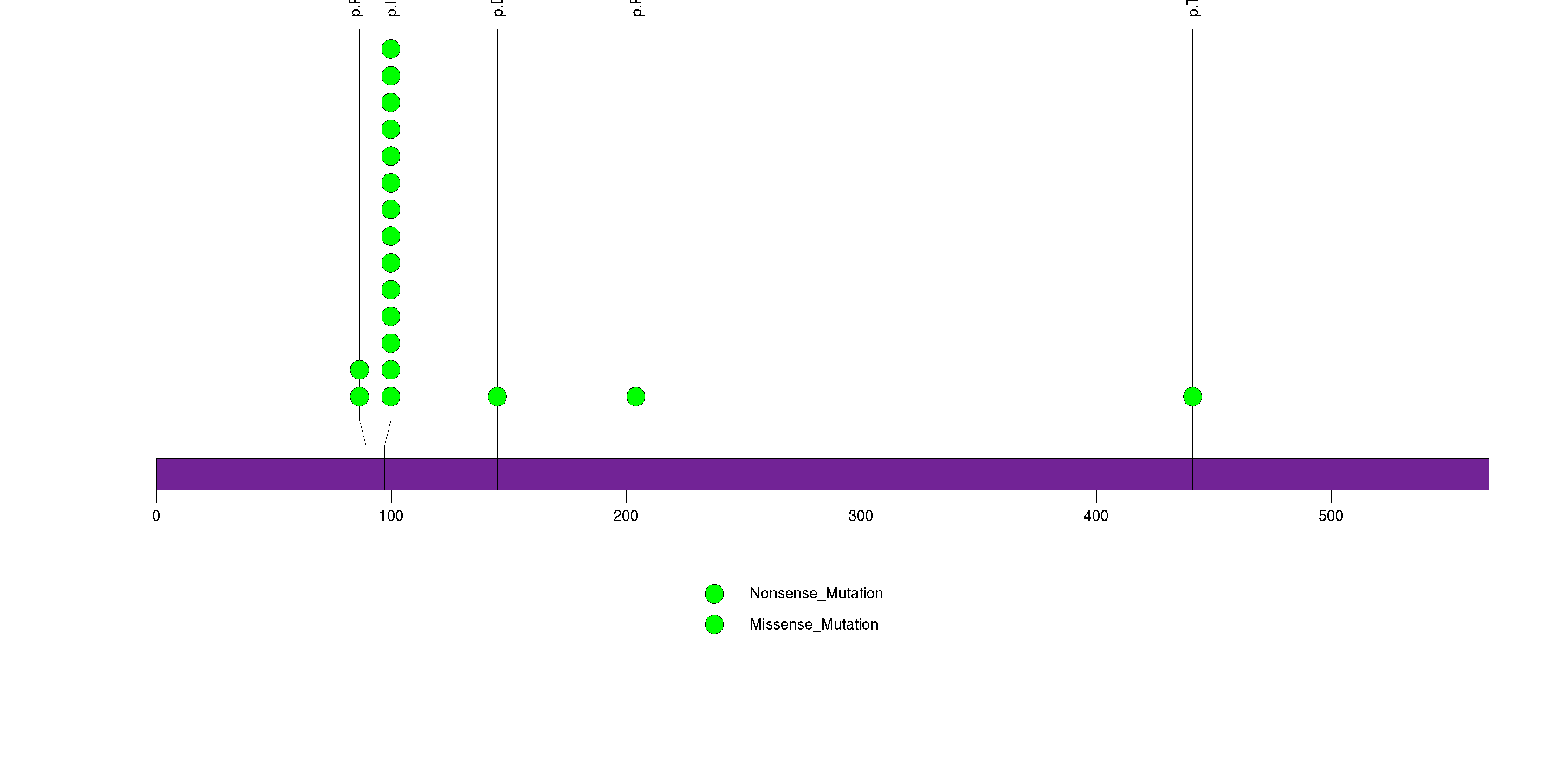Image resolution: width=1567 pixels, height=784 pixels.
Task: Click upper circle of the two-mutation stack
Action: click(360, 370)
